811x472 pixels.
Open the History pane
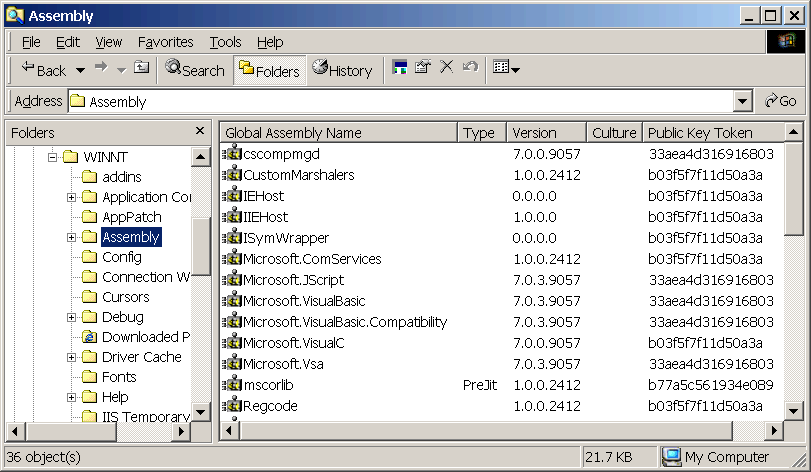click(x=342, y=69)
